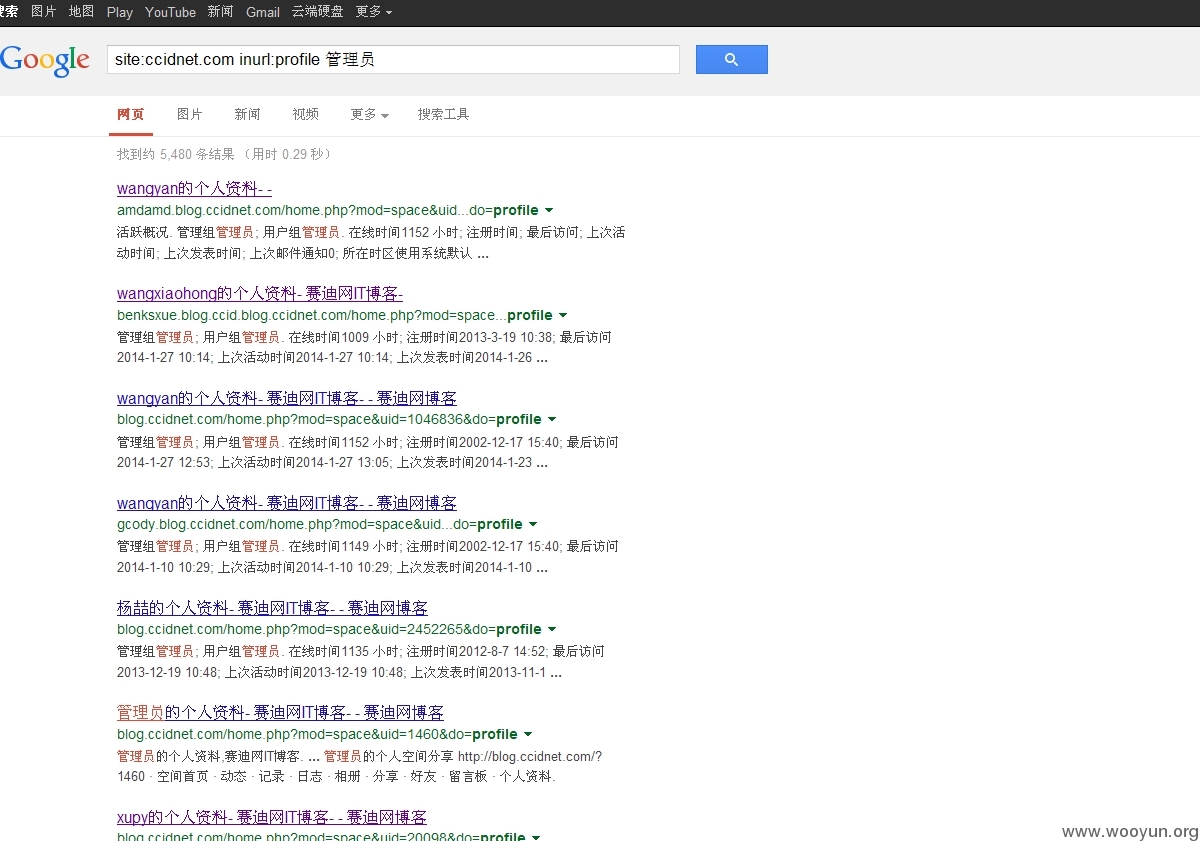Switch to the 新闻 results tab

(x=248, y=115)
